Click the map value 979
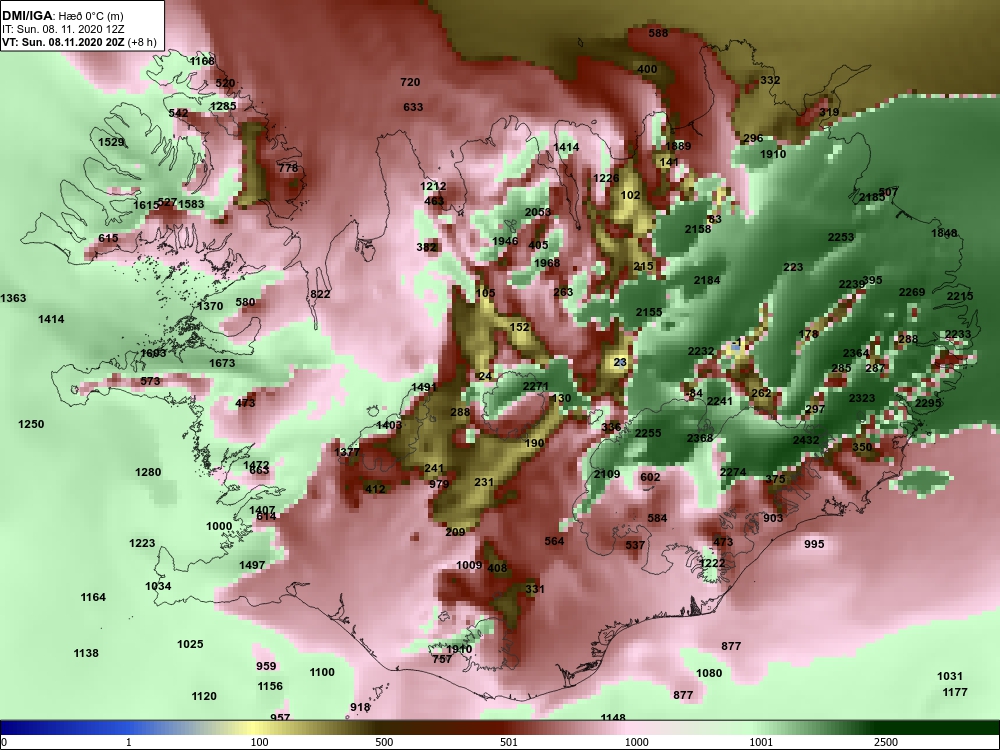This screenshot has width=1000, height=750. click(439, 484)
